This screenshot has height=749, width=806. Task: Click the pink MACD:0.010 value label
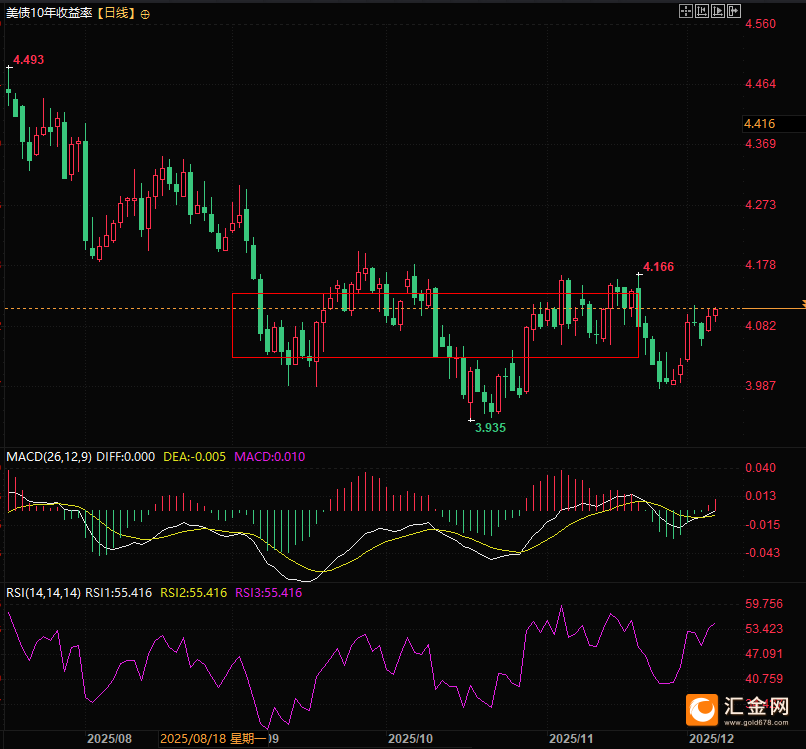pos(270,456)
